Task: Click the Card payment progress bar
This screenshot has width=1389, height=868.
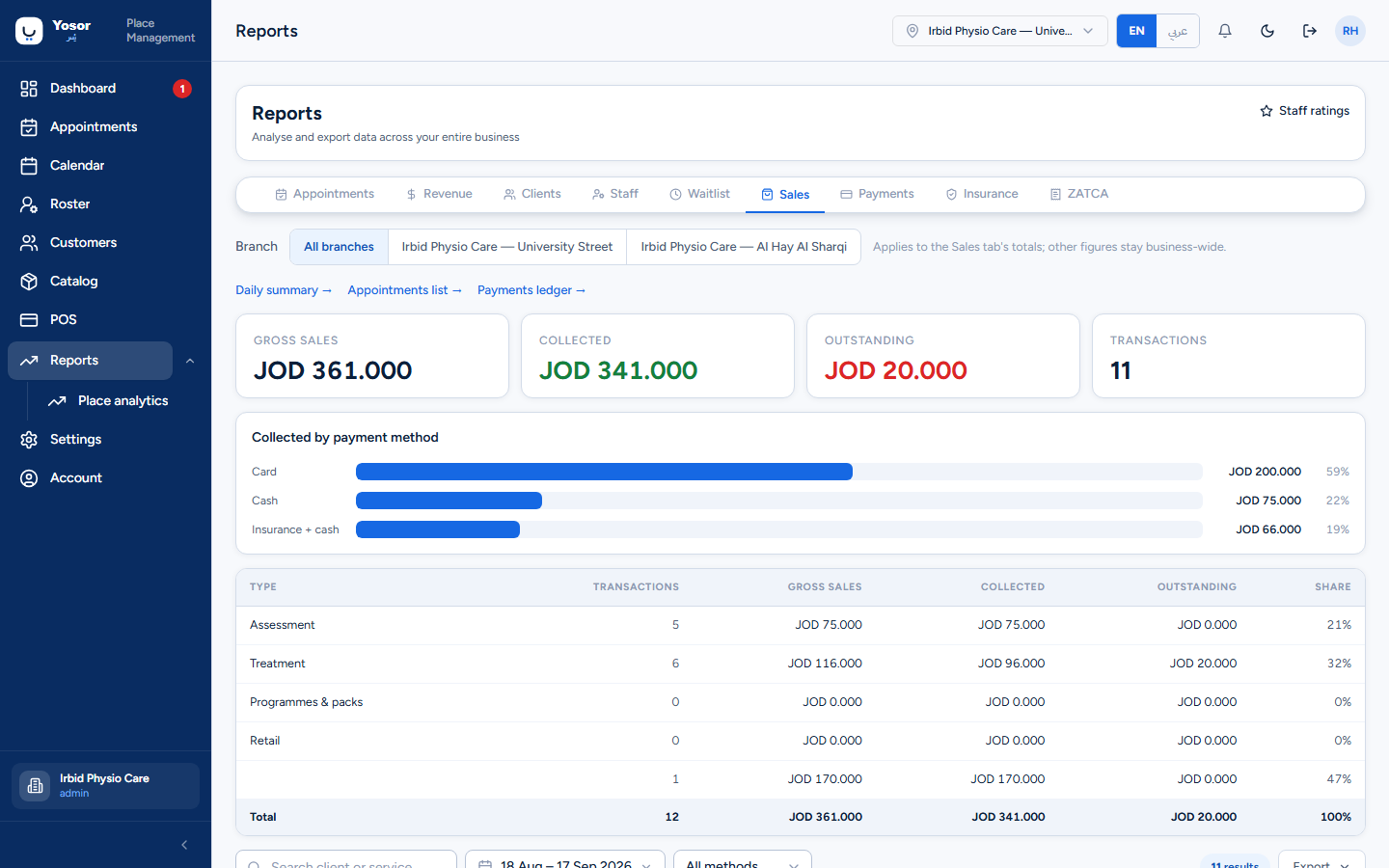Action: tap(778, 472)
